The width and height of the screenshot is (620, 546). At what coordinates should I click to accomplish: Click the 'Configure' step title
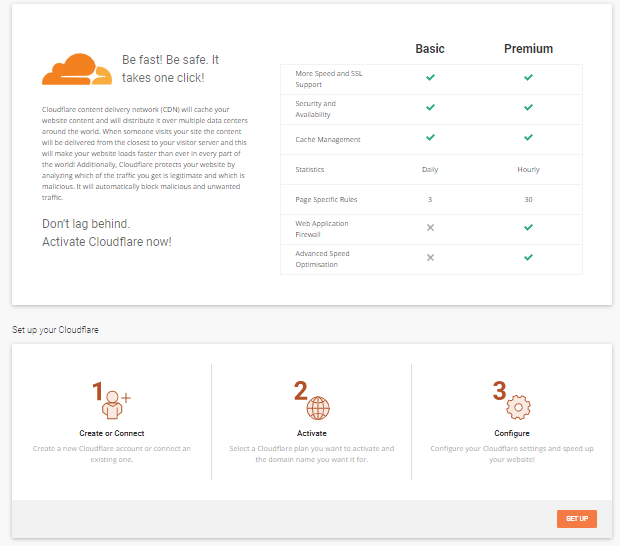click(x=512, y=433)
